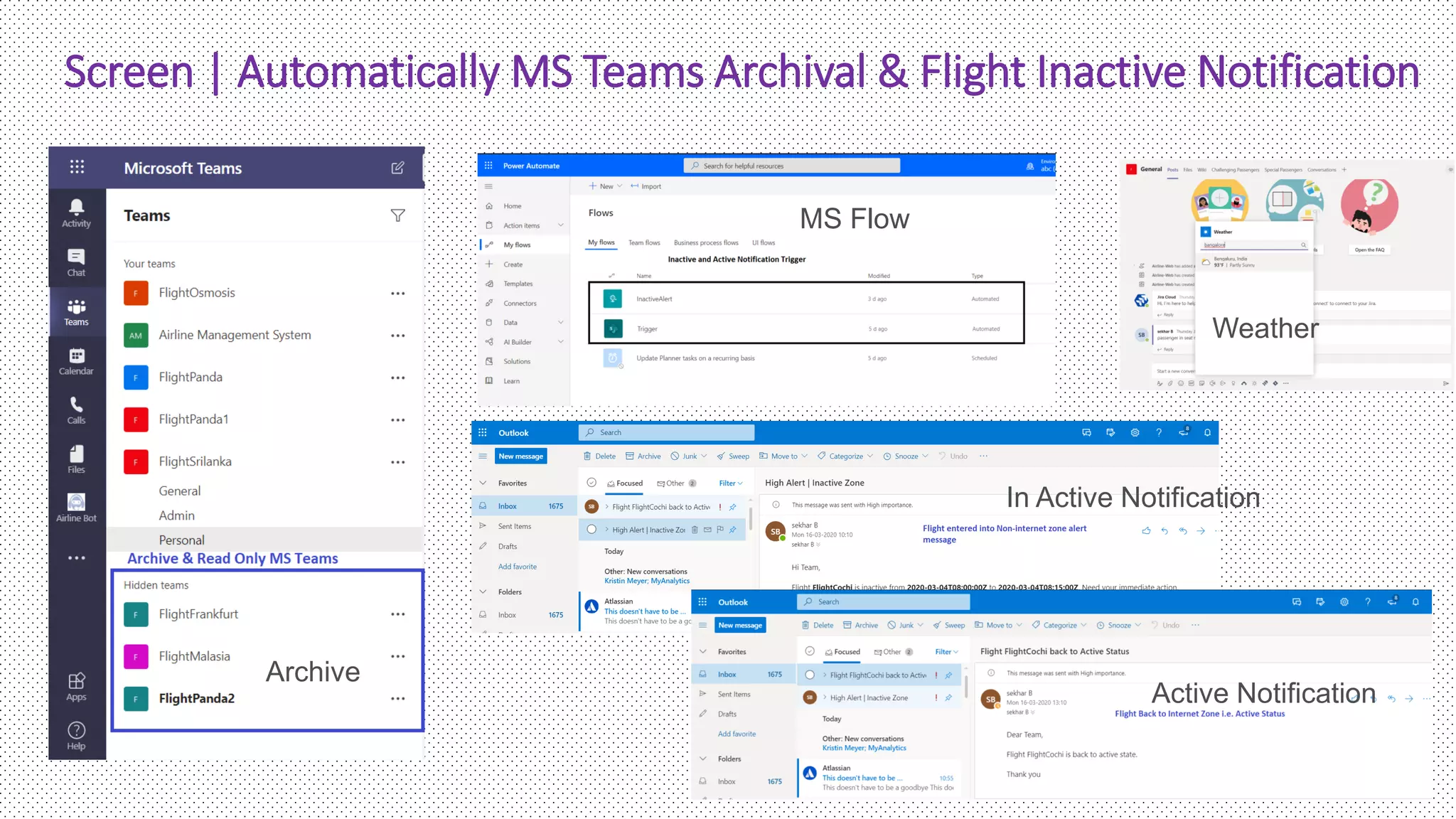Open Settings gear in back Outlook window
Screen dimensions: 1456x819
(1135, 432)
